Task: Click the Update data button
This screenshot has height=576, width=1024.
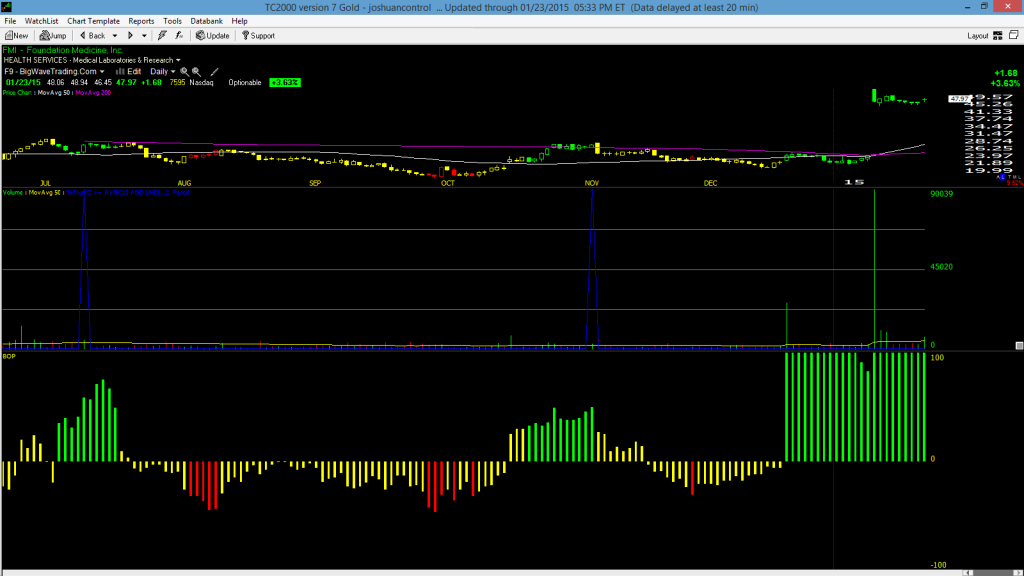Action: (x=212, y=36)
